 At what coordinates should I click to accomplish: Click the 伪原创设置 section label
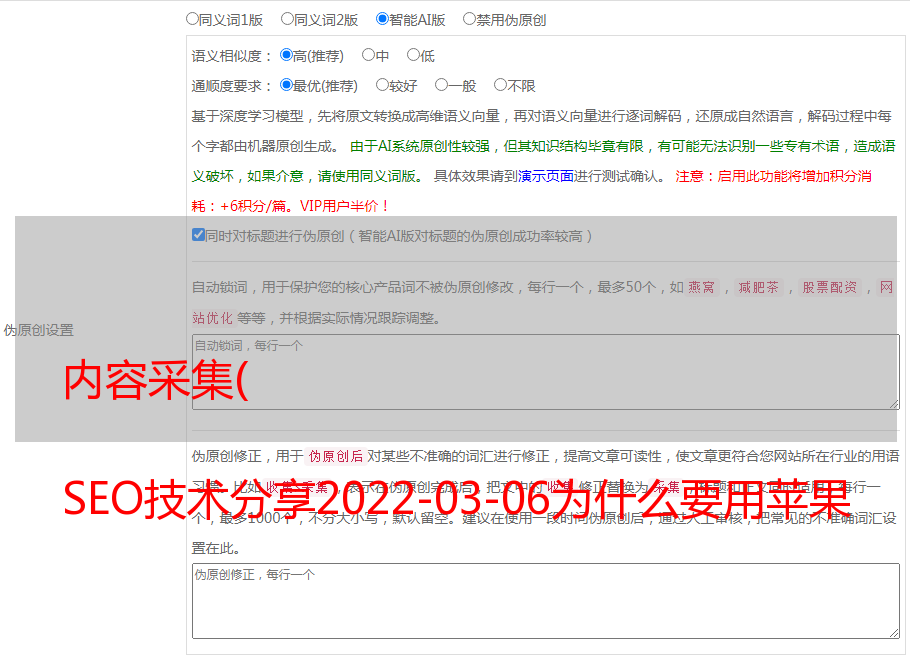point(38,330)
